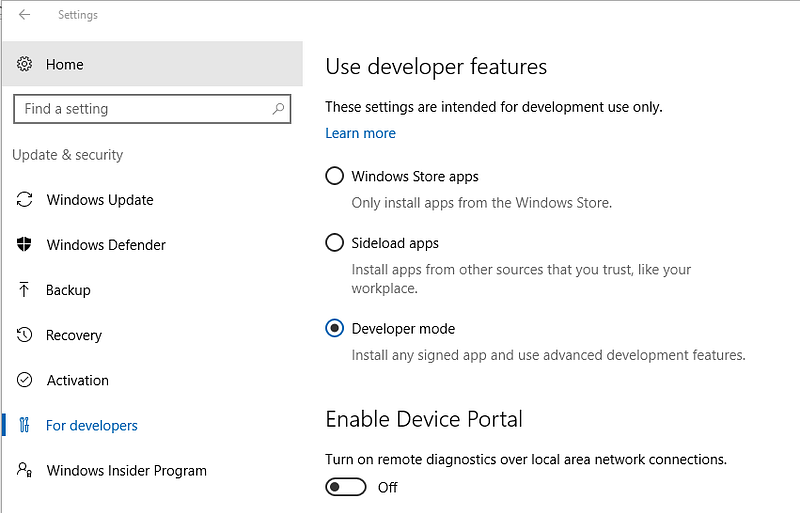Screen dimensions: 800x513
Task: Click the Update & security category label
Action: [67, 155]
